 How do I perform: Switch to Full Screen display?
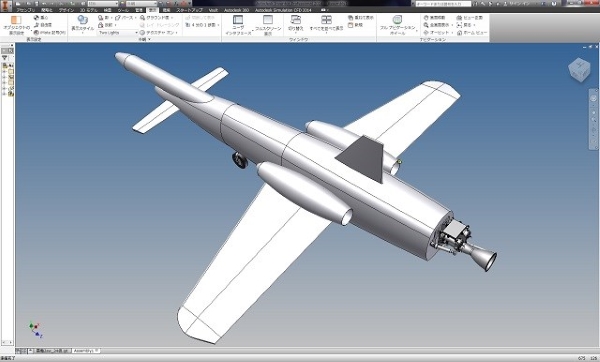coord(268,20)
